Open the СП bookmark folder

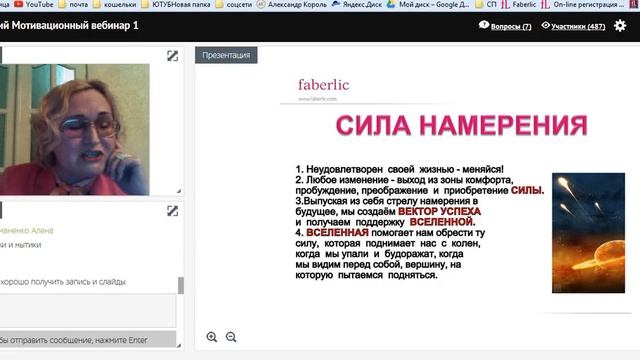tap(486, 4)
